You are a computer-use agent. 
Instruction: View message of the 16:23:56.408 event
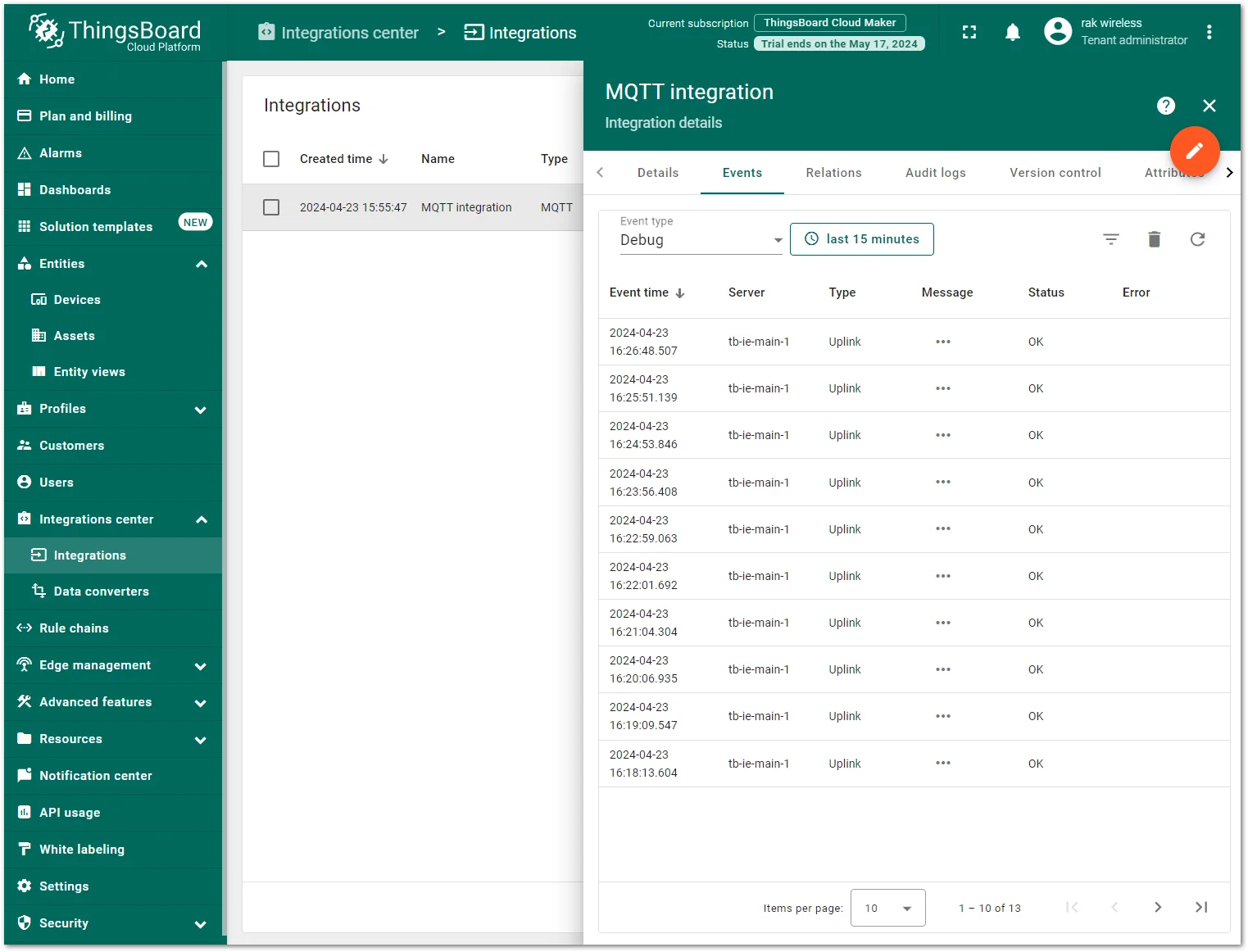click(943, 483)
